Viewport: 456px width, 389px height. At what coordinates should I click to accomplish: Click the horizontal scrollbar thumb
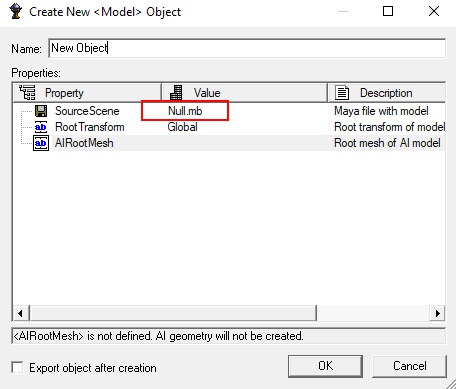pos(173,313)
